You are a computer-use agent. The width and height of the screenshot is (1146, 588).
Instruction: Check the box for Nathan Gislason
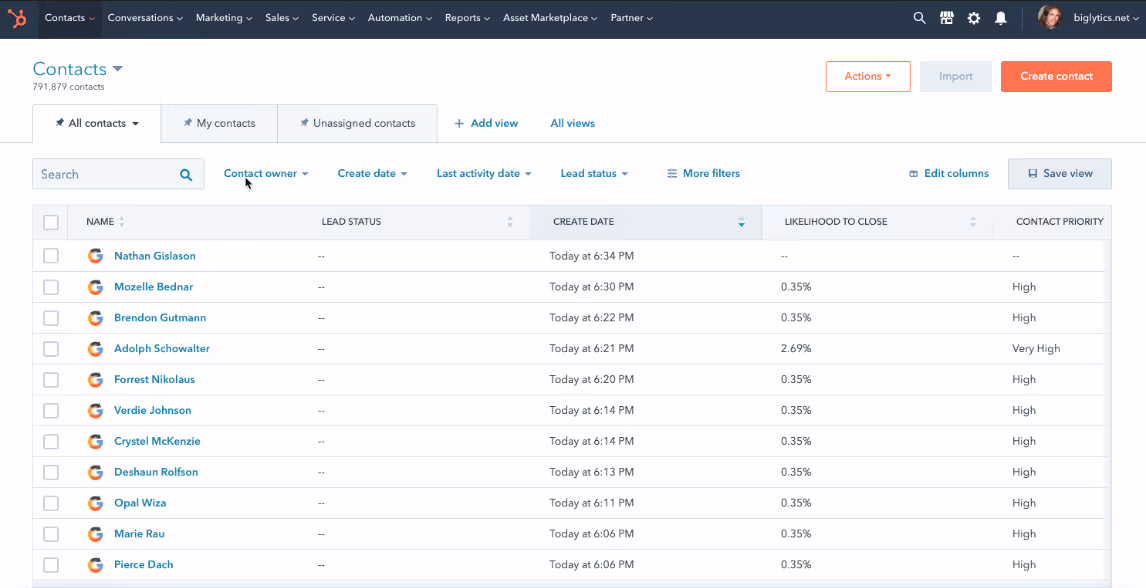(50, 256)
